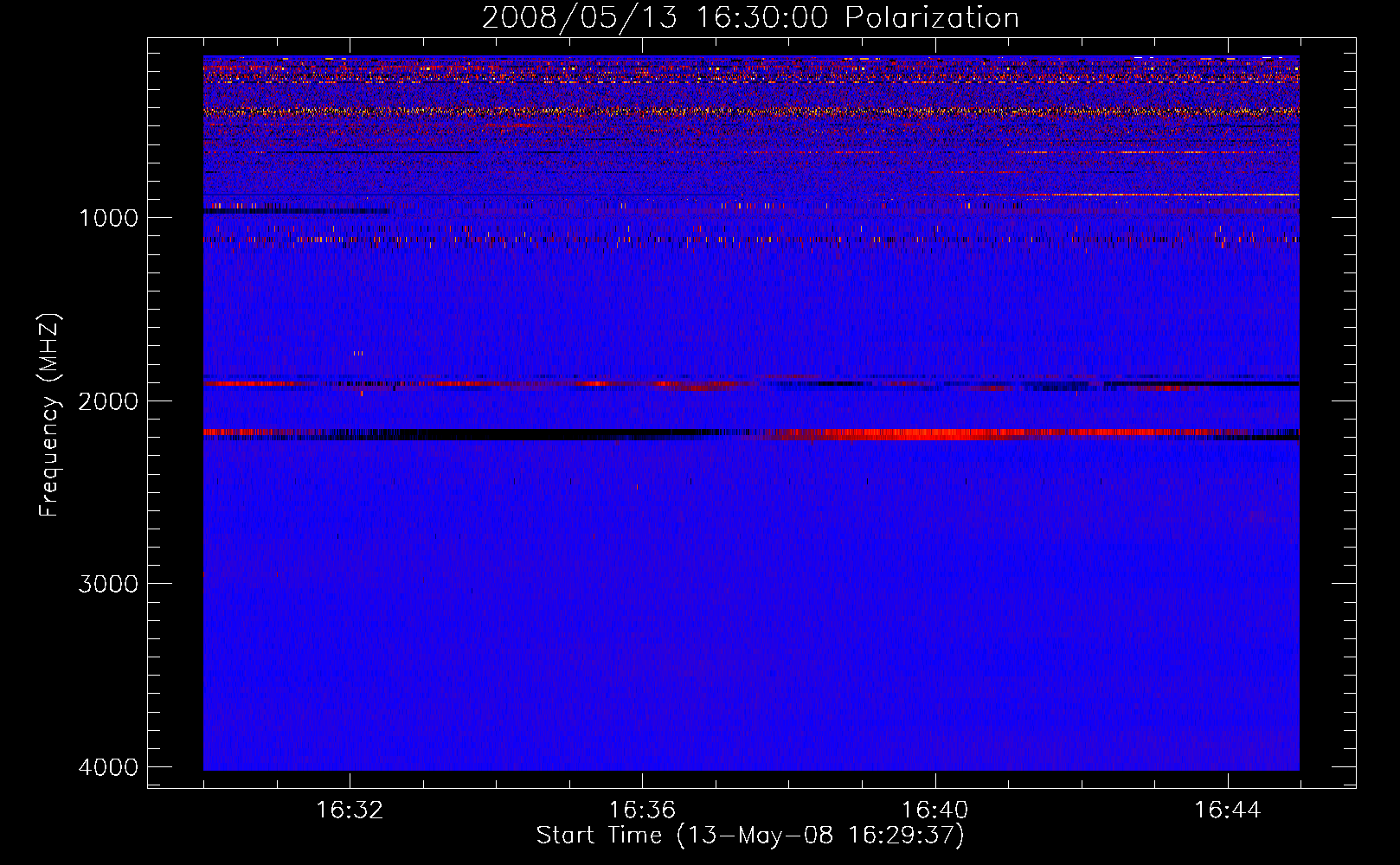Click the 16:44 time tick label
1400x865 pixels.
click(1228, 811)
